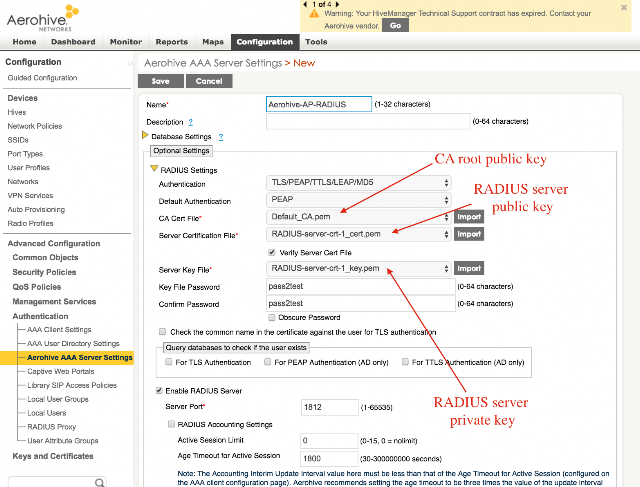The height and width of the screenshot is (487, 640).
Task: Click the Server Port field
Action: click(329, 407)
